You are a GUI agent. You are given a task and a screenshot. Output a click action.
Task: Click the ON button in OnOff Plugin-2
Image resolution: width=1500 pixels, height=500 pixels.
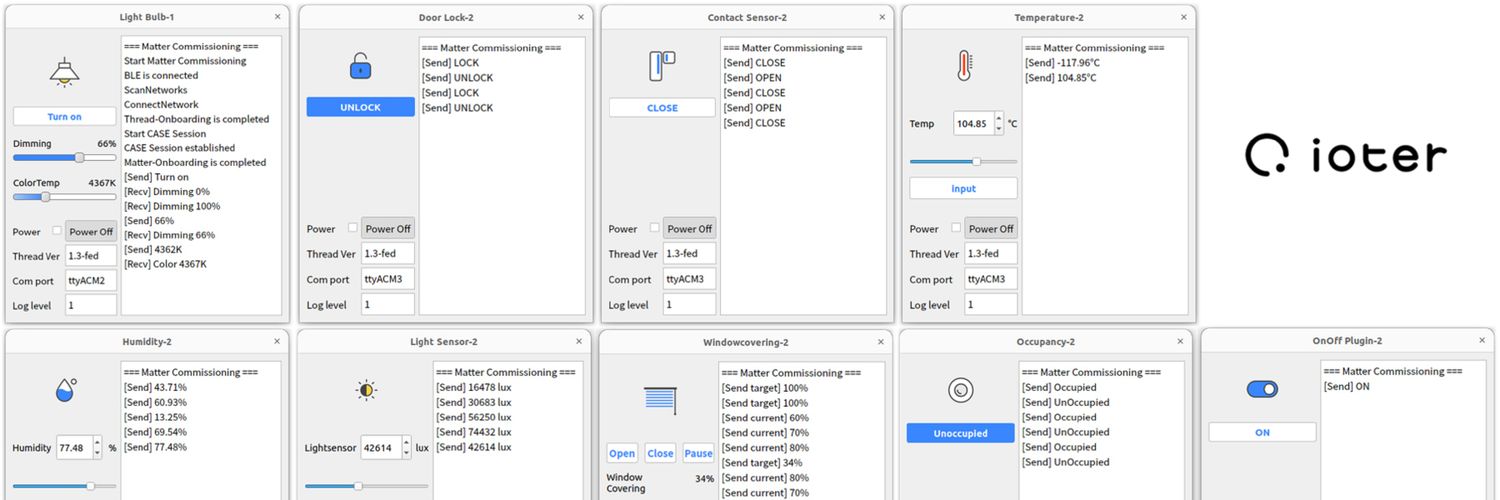(x=1262, y=432)
